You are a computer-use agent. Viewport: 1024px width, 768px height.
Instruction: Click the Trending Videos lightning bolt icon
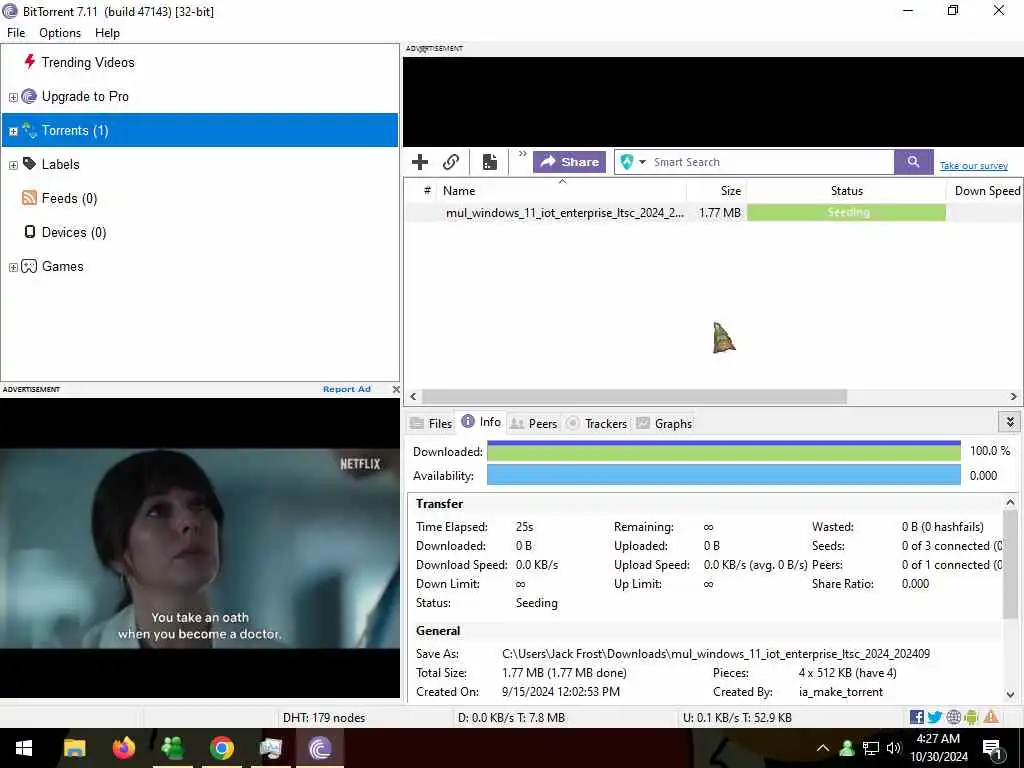coord(29,61)
